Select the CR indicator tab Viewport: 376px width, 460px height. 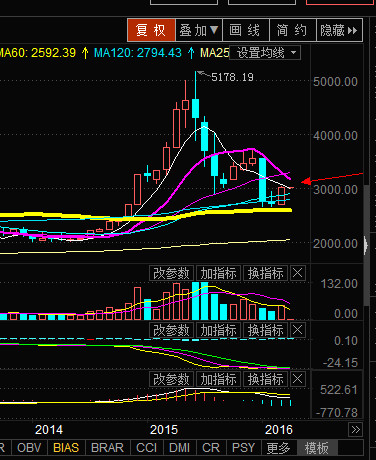tap(211, 448)
